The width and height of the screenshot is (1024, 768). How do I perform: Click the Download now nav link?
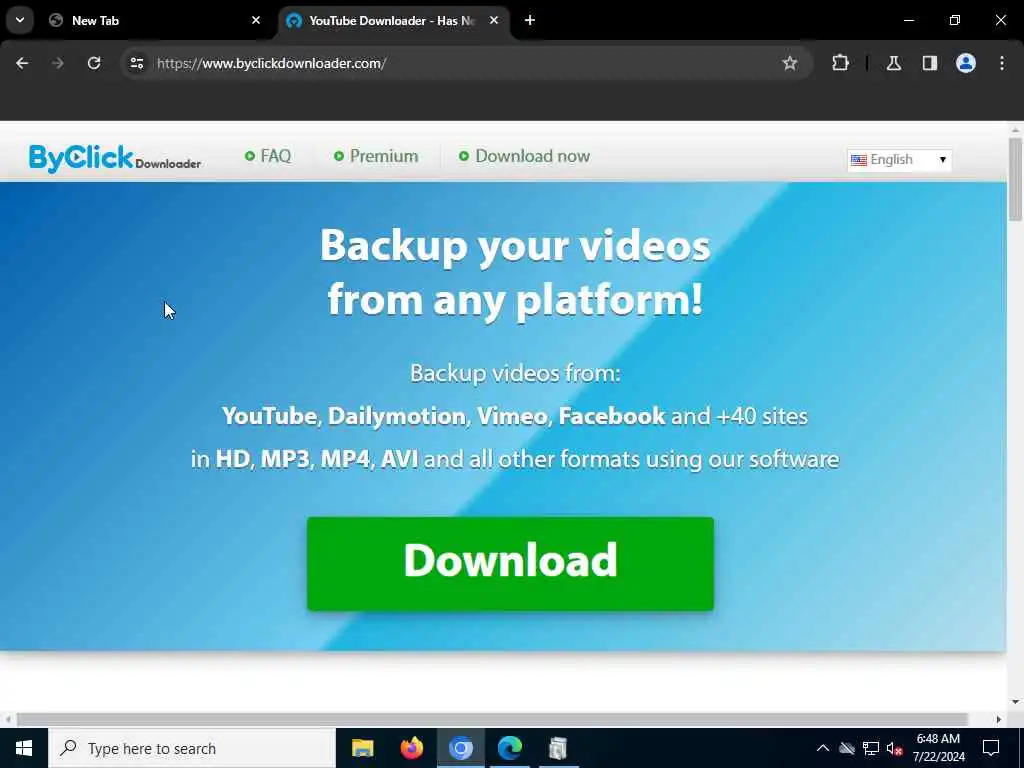(x=524, y=156)
